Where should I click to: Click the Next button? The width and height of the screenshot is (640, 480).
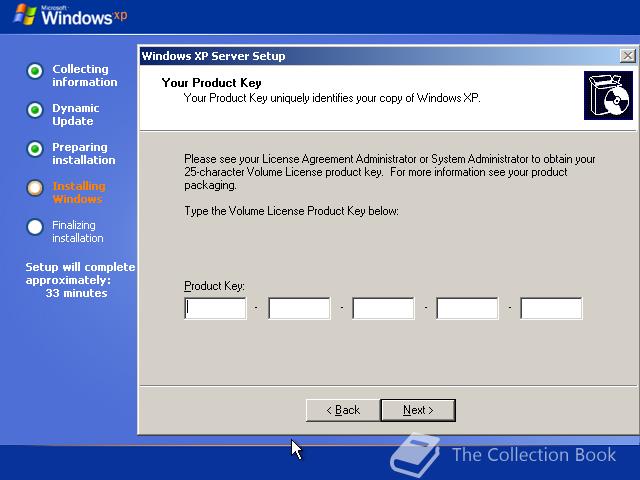point(418,410)
